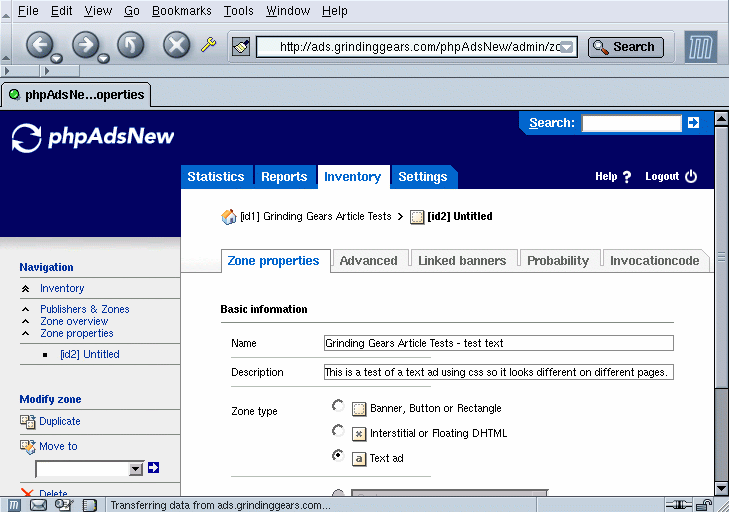Open [id1] Grinding Gears Article Tests breadcrumb
729x512 pixels.
[x=316, y=216]
